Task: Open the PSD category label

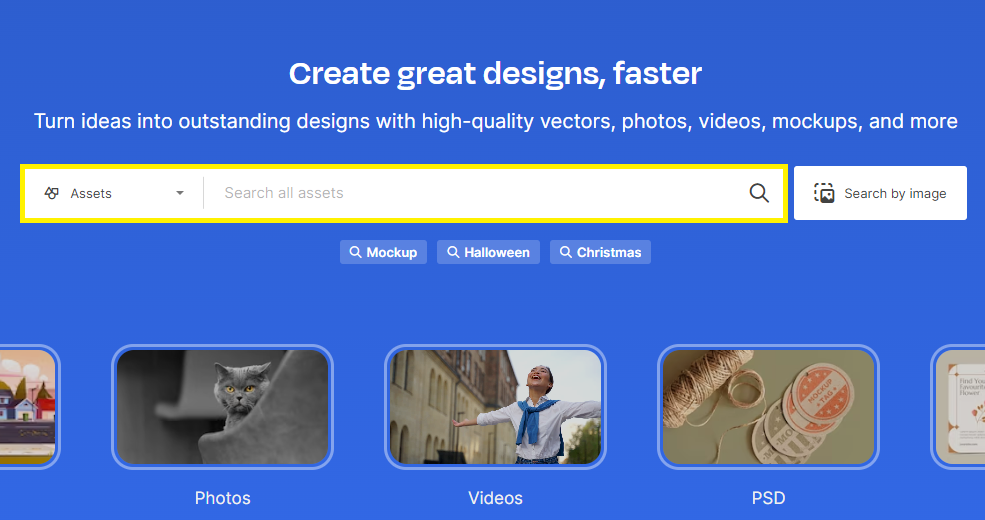Action: pyautogui.click(x=768, y=498)
